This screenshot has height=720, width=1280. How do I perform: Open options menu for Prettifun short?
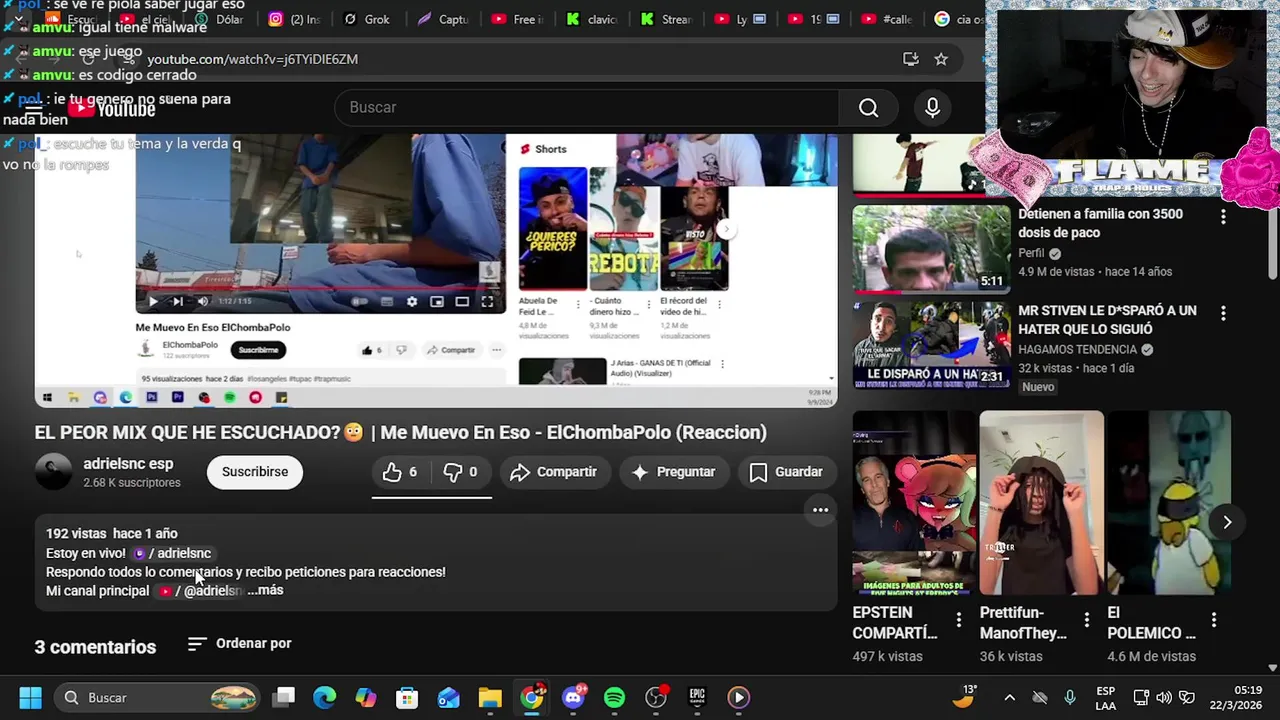(x=1086, y=620)
